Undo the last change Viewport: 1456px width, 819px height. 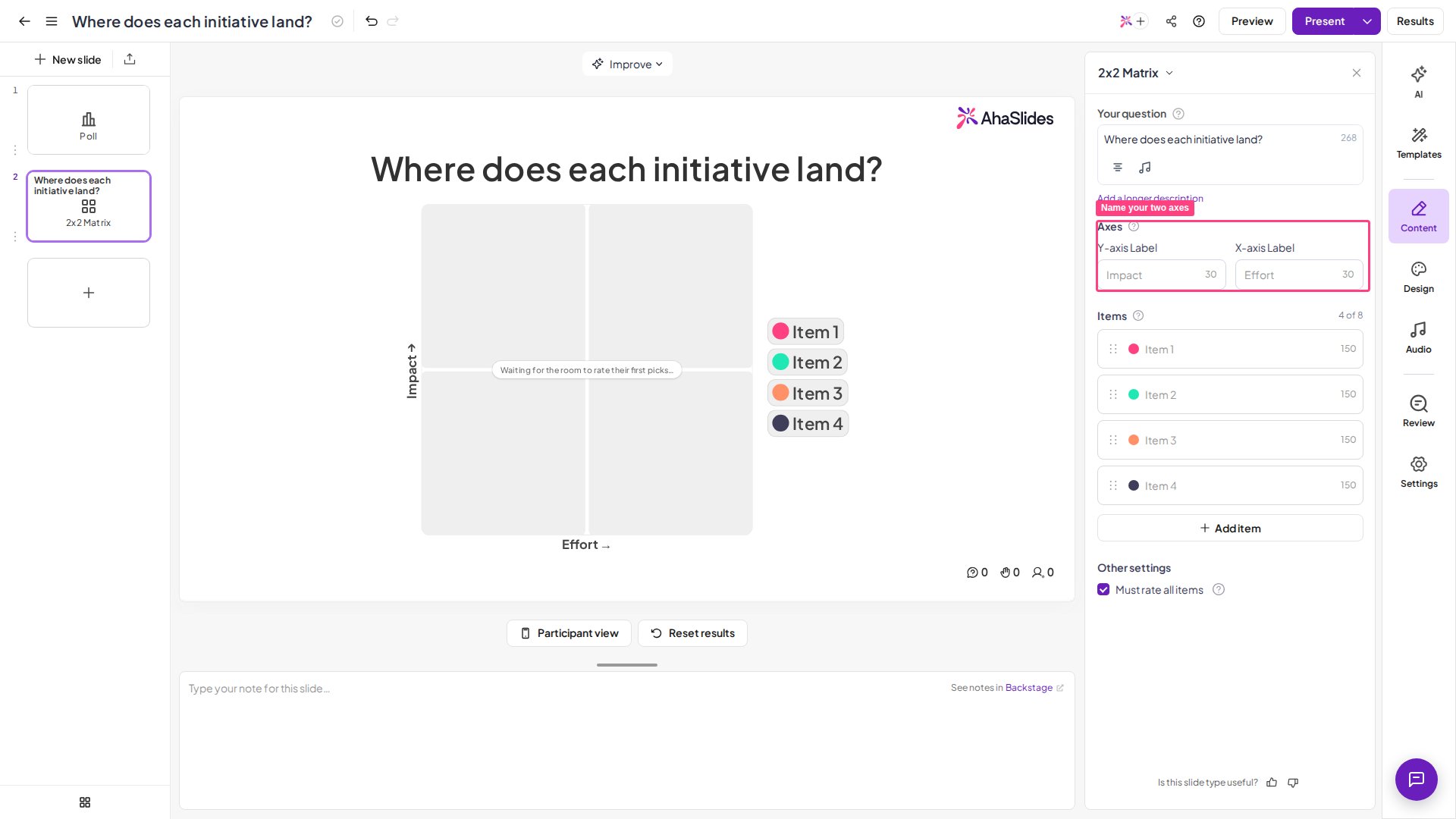372,21
